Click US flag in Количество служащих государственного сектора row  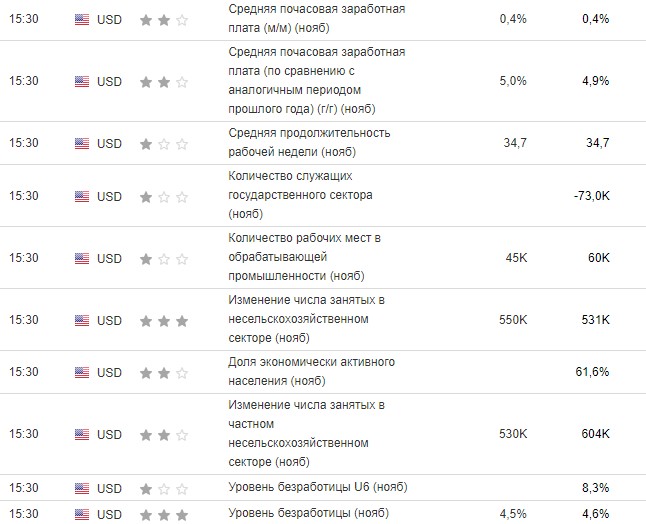(82, 196)
